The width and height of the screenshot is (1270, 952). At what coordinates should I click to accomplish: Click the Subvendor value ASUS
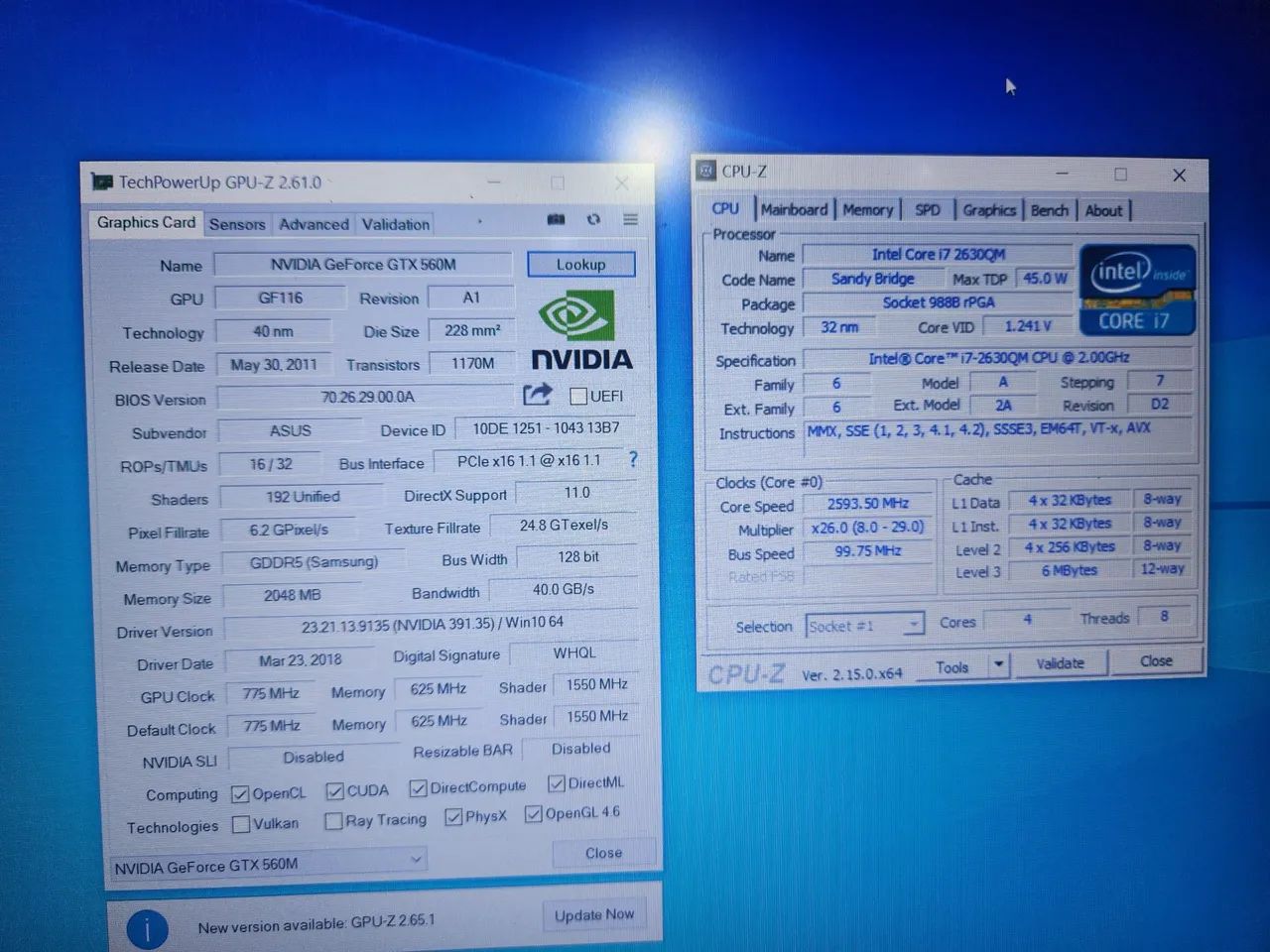click(290, 430)
